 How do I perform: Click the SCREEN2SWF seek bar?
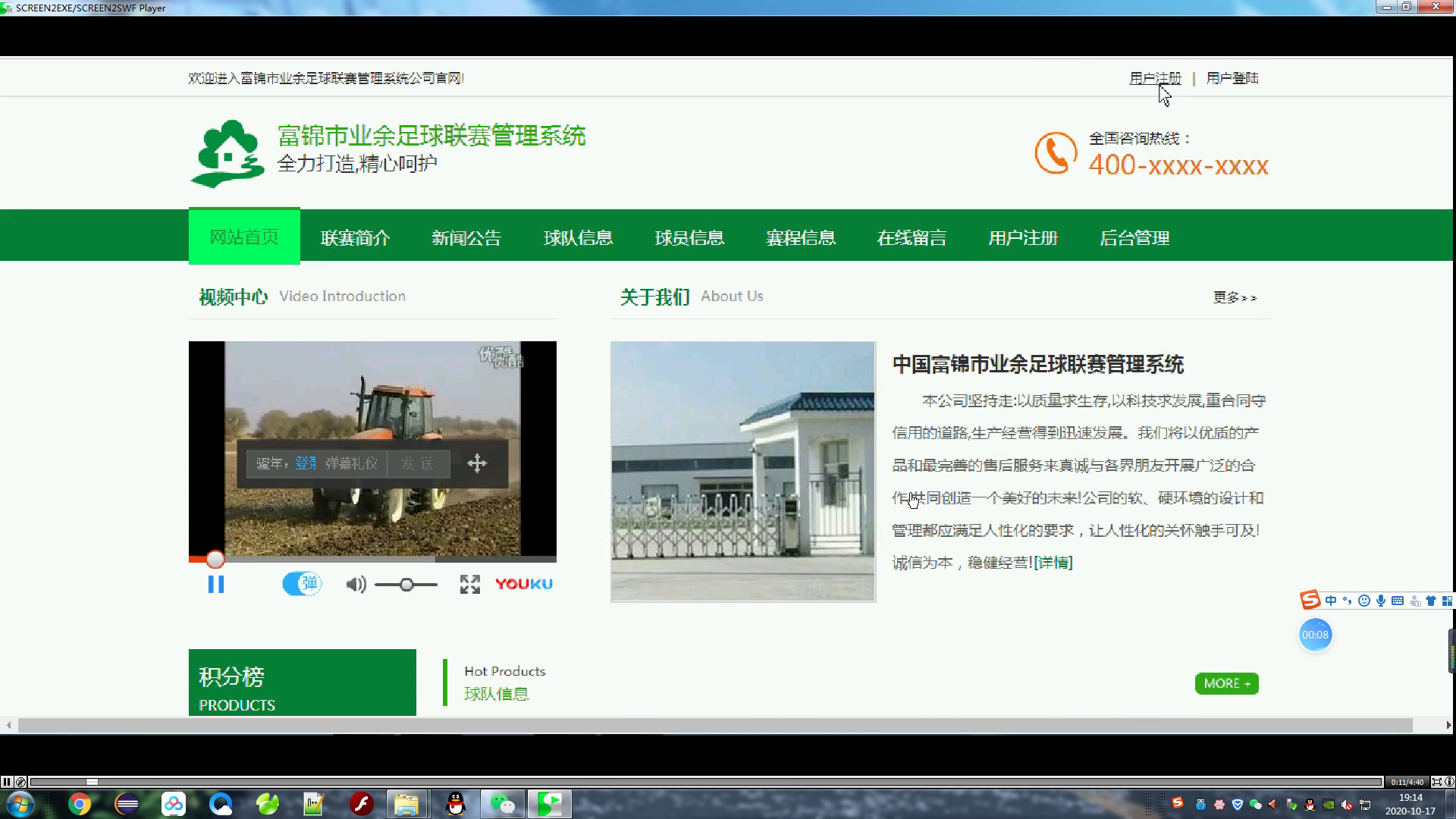(706, 782)
